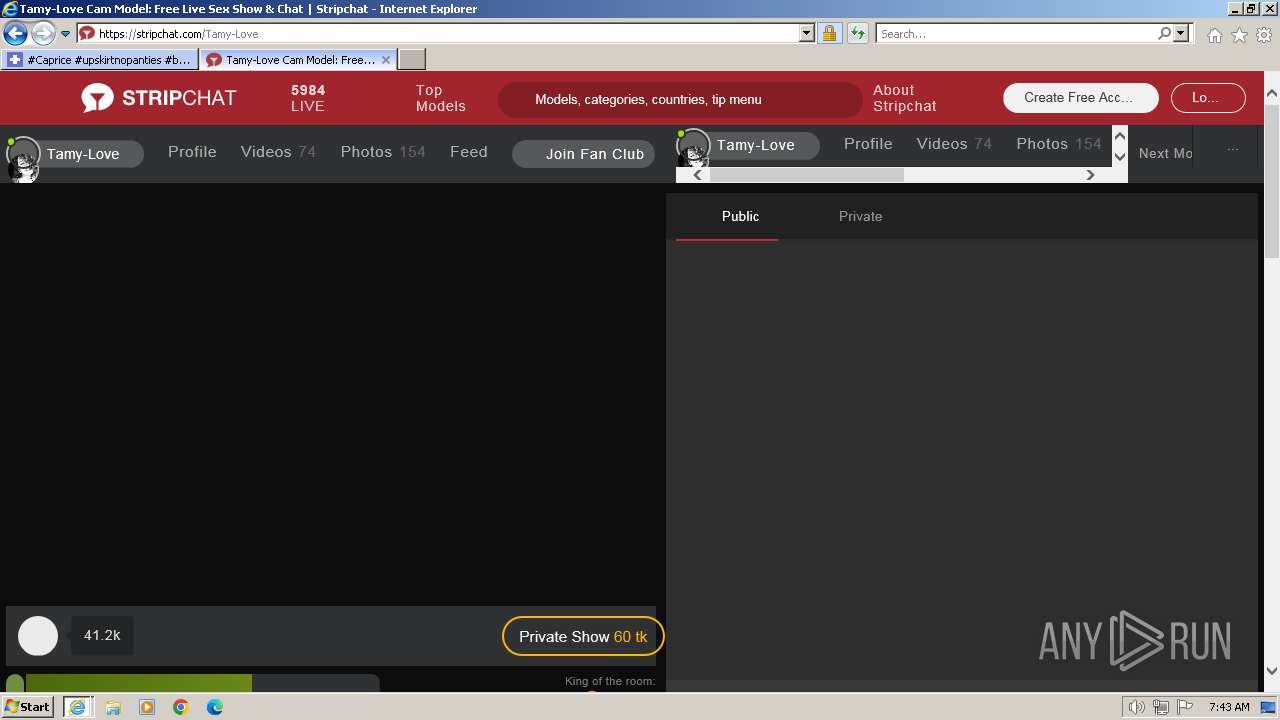Open the left Videos 74 tab
This screenshot has height=720, width=1280.
pyautogui.click(x=278, y=152)
